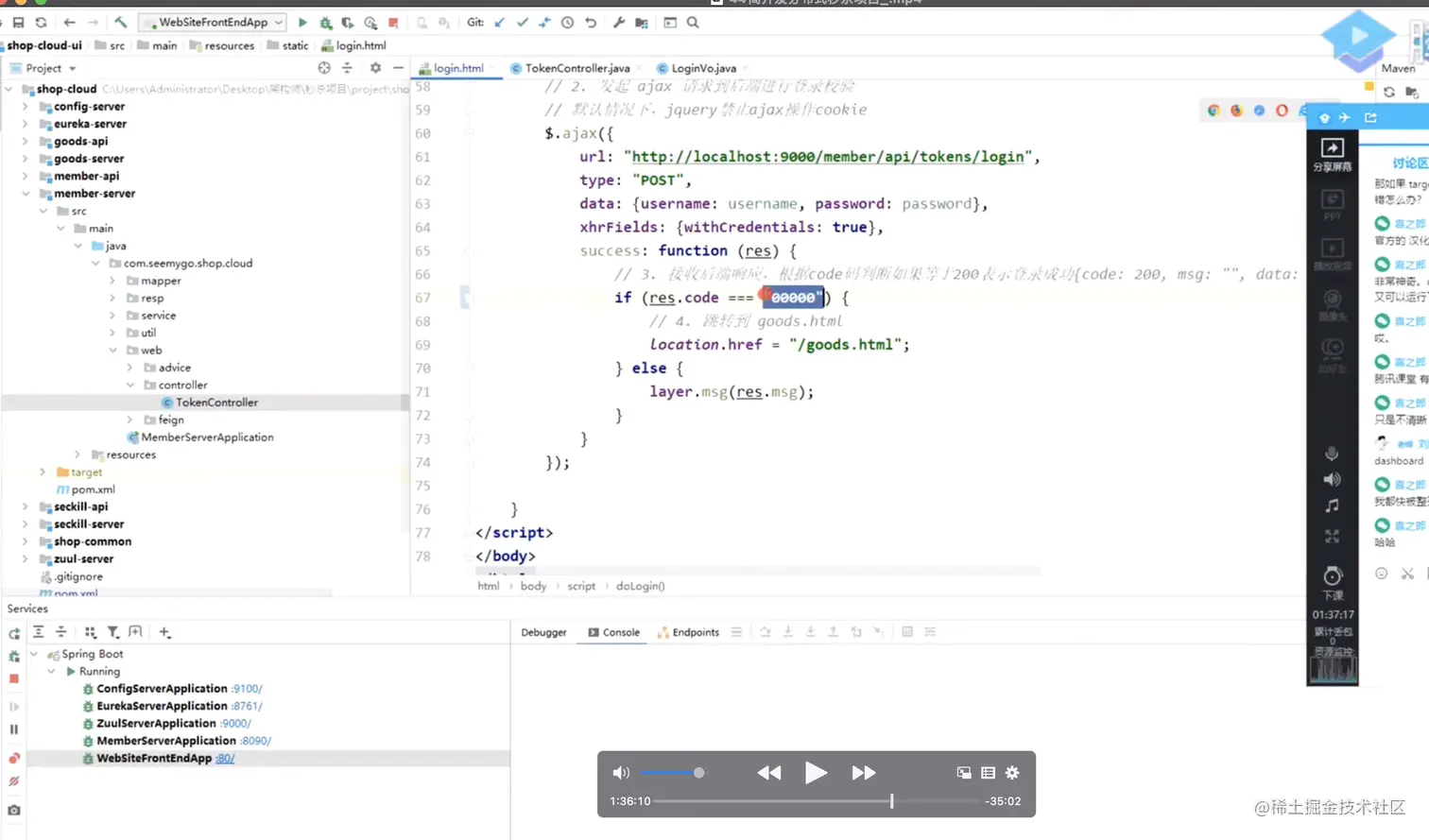
Task: Expand the config-server module
Action: coord(26,107)
